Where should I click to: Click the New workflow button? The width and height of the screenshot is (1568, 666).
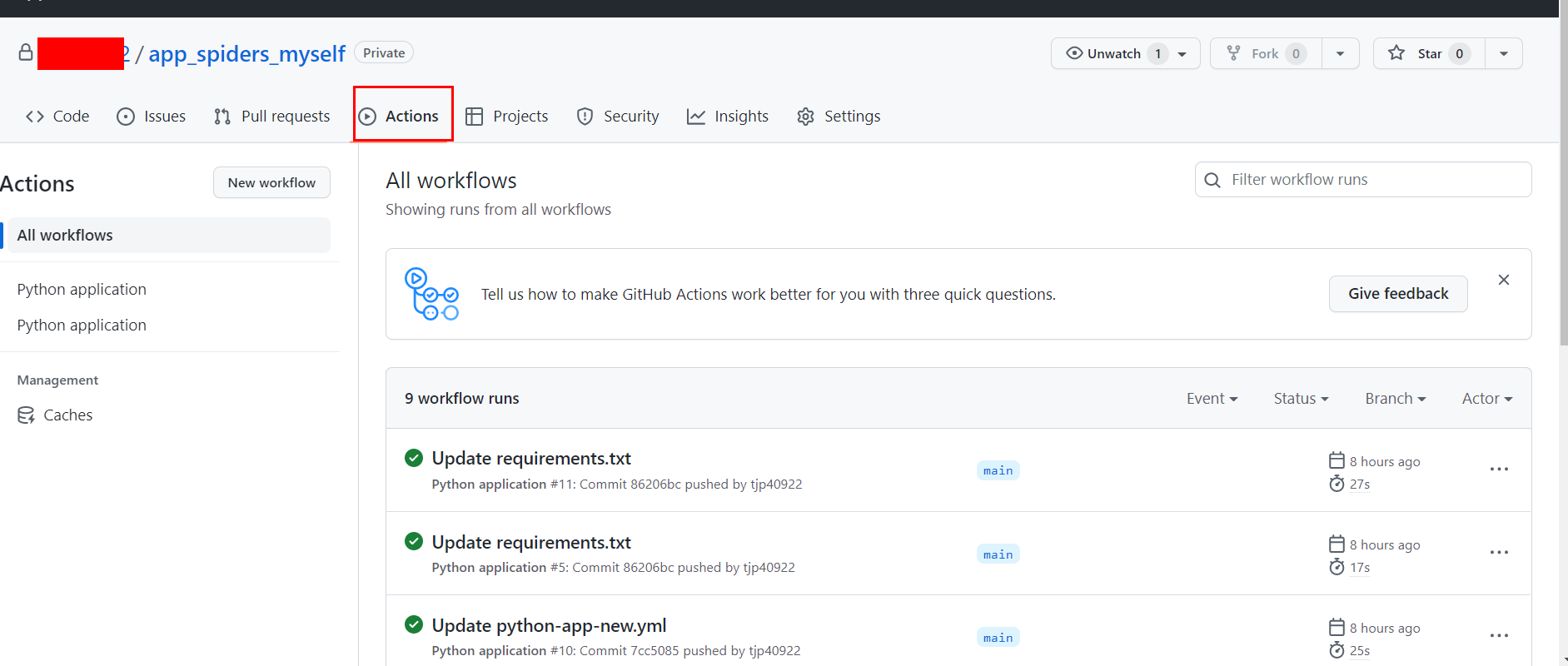tap(271, 182)
